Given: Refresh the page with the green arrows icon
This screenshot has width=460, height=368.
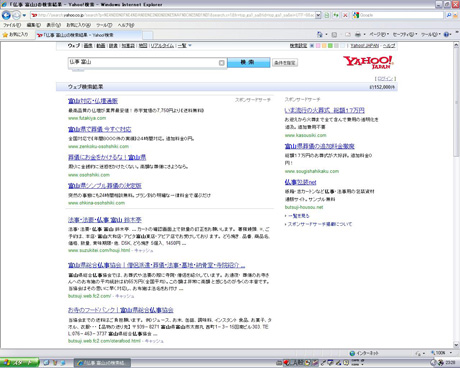Looking at the screenshot, I should [x=336, y=15].
